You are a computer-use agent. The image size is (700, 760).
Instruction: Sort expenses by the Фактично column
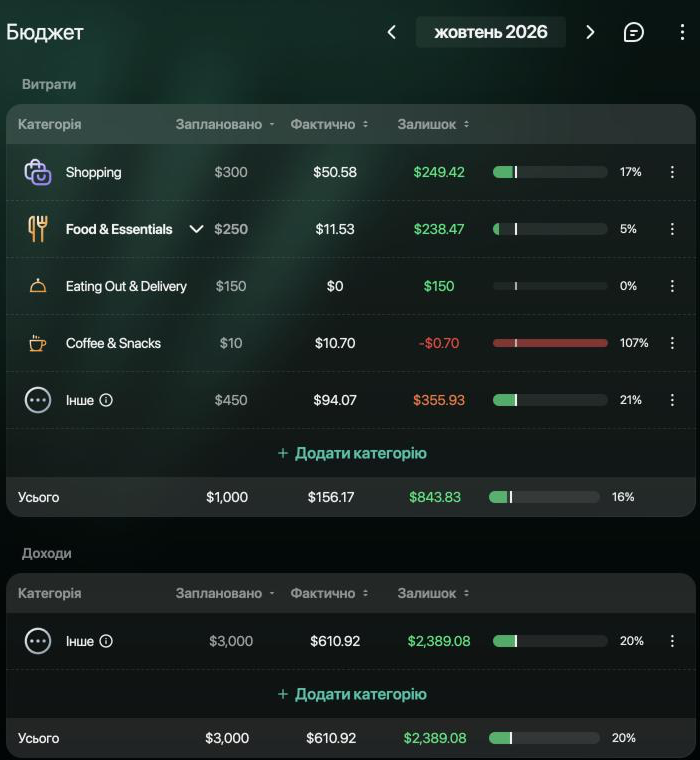coord(329,125)
